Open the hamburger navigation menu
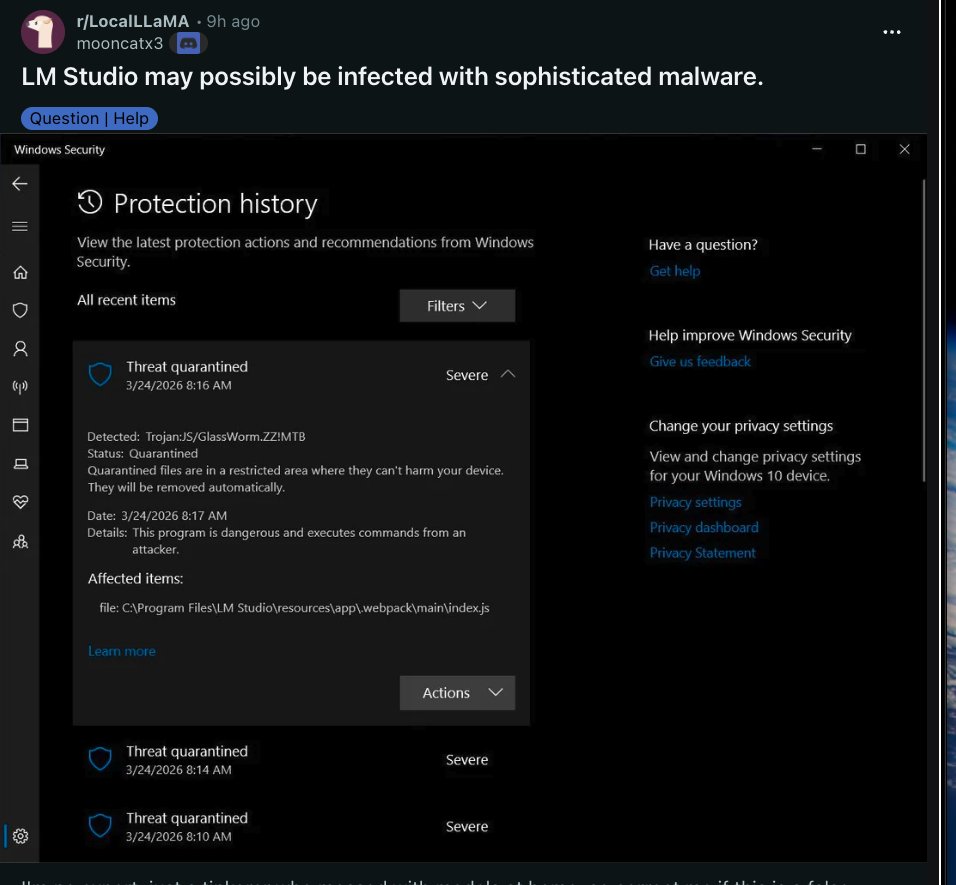 tap(20, 226)
